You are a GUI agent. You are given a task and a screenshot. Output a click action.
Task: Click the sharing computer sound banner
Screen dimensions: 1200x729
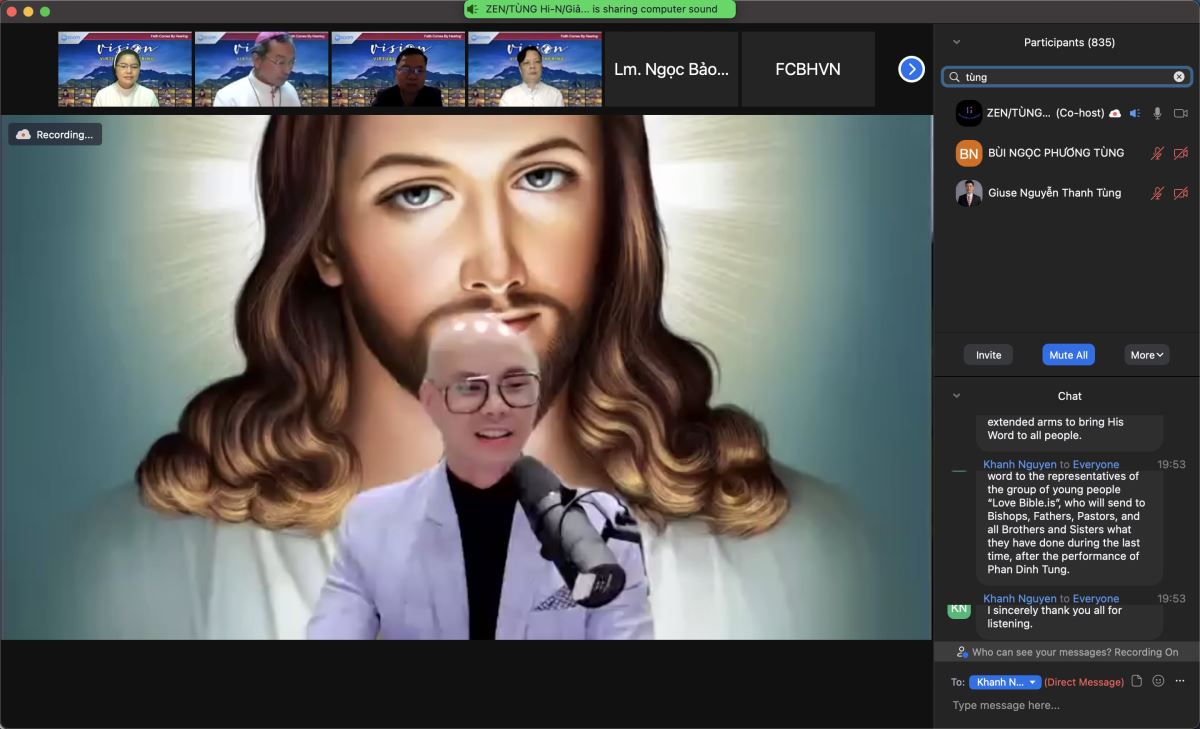click(599, 9)
